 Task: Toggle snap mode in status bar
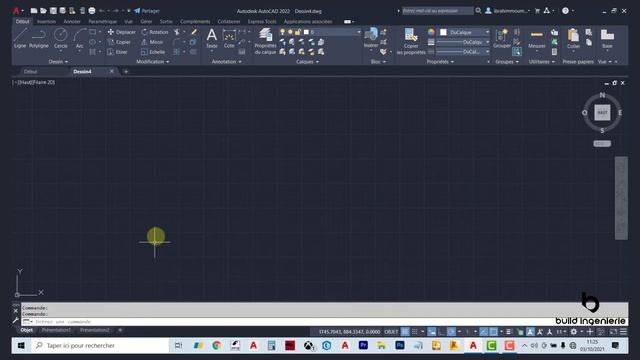coord(414,332)
